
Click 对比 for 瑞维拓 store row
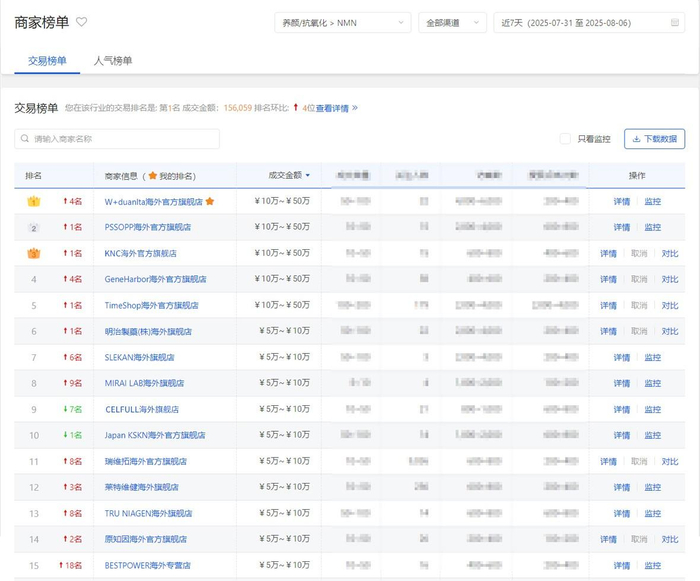click(670, 462)
